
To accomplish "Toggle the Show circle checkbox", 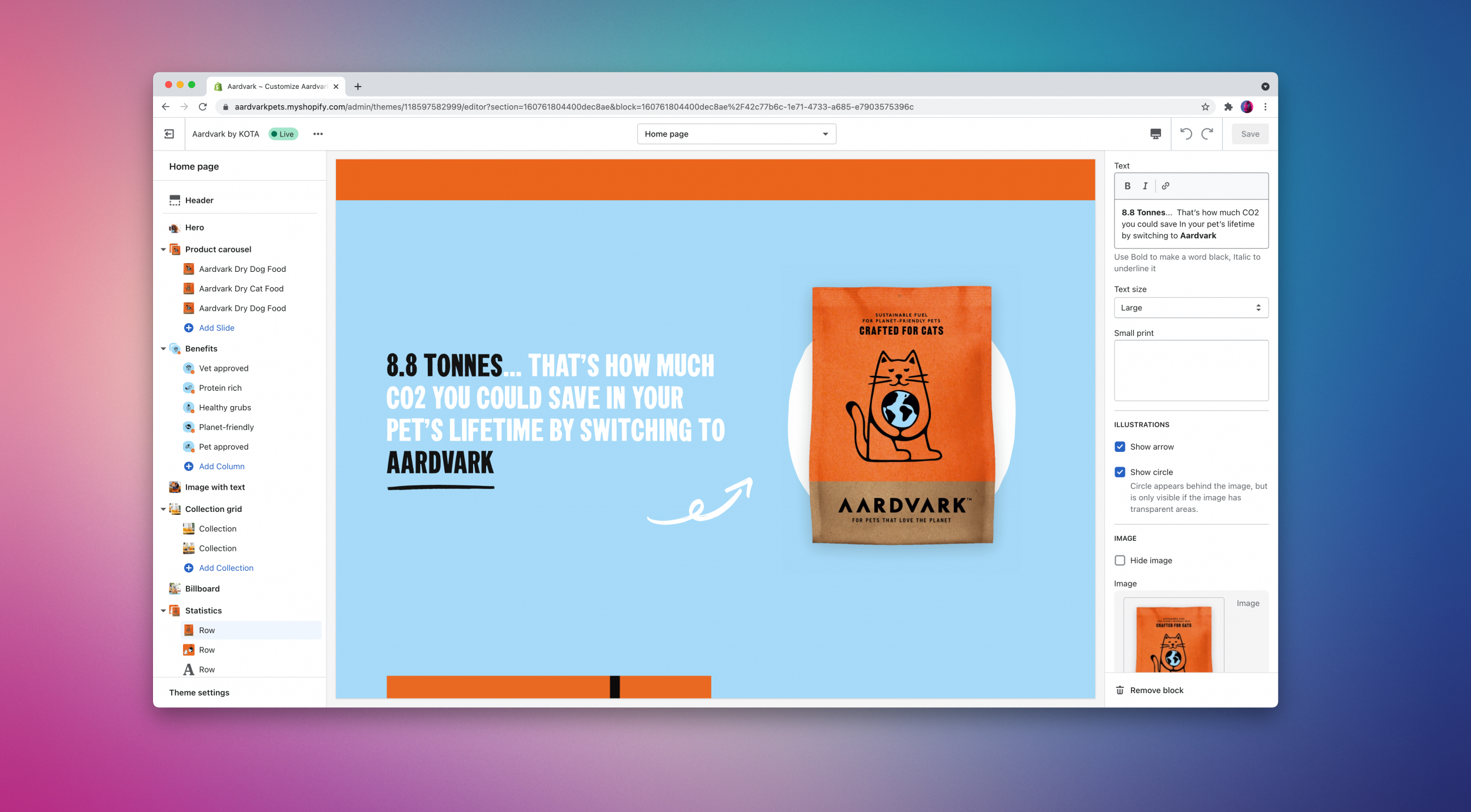I will point(1120,472).
